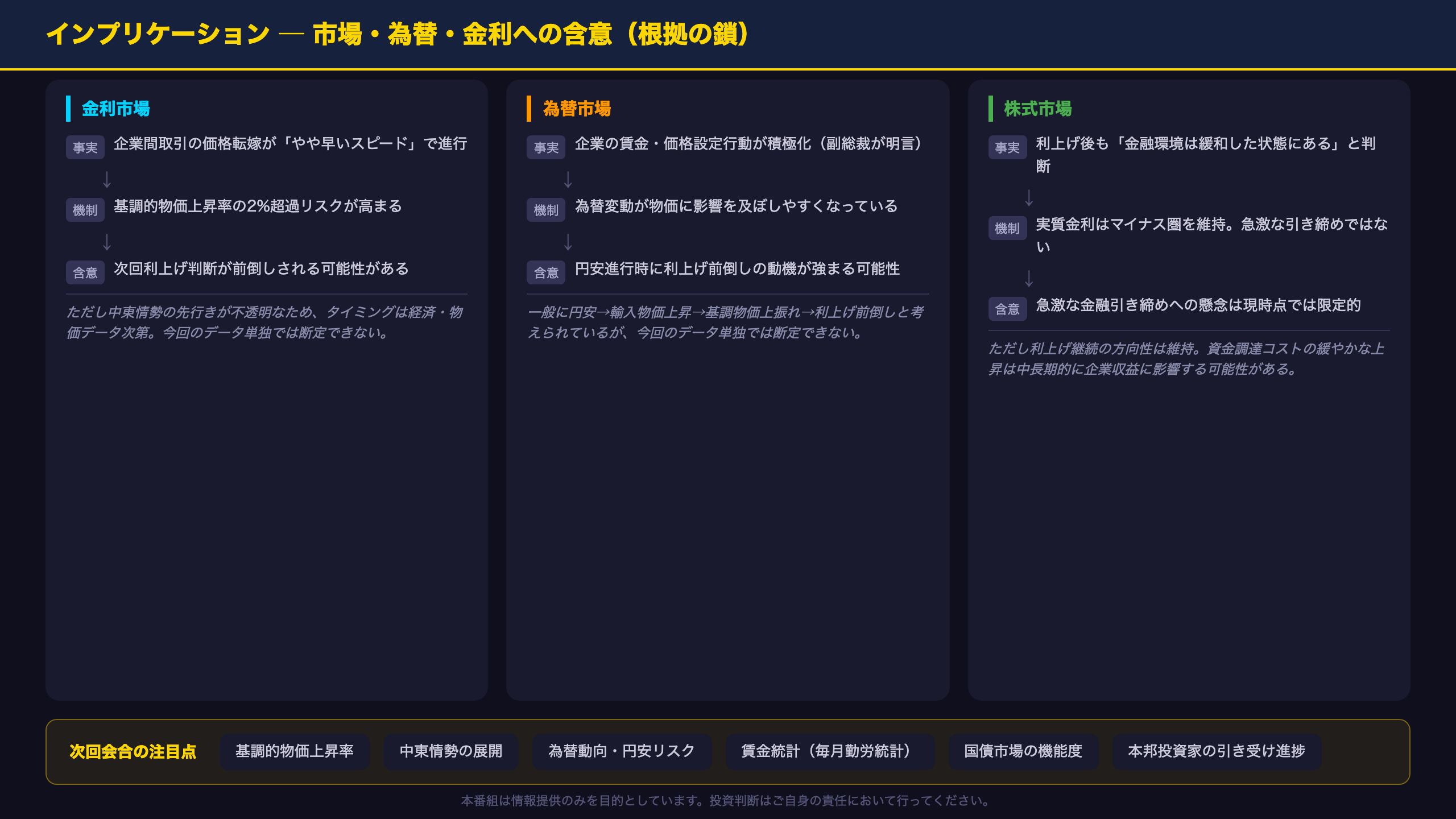Click the 機制 badge in the 株式市場 card
This screenshot has width=1456, height=819.
[x=1007, y=228]
